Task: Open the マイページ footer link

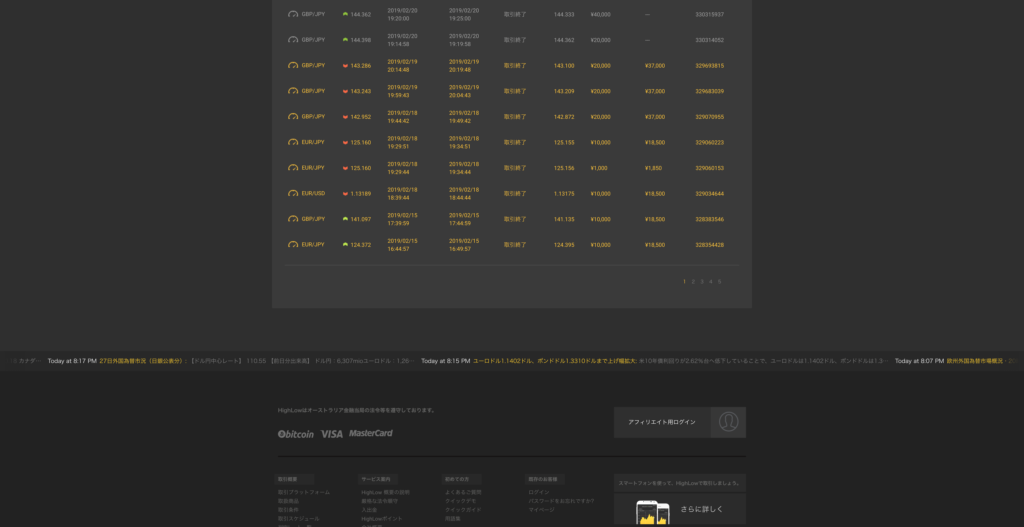Action: click(x=541, y=509)
